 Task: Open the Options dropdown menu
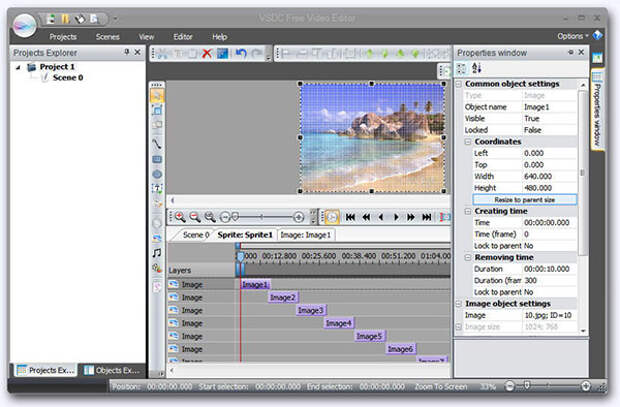pyautogui.click(x=572, y=36)
